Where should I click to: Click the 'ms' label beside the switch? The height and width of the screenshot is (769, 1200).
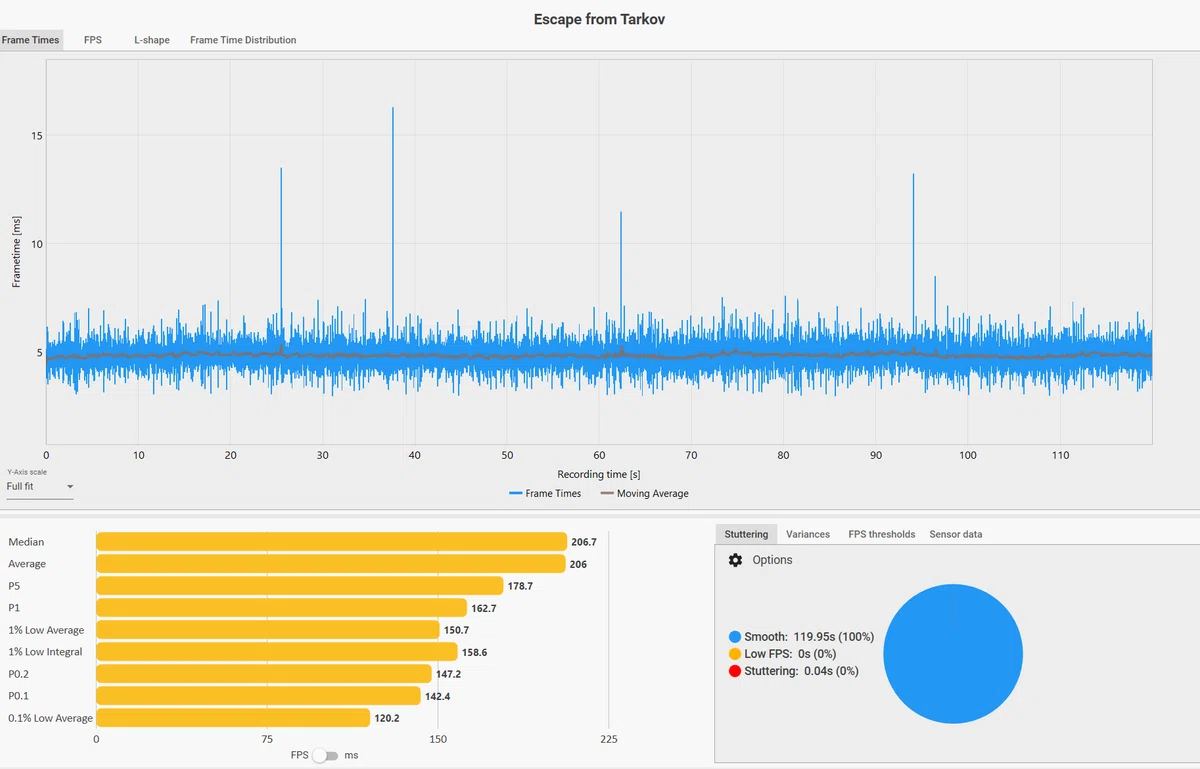pyautogui.click(x=351, y=755)
